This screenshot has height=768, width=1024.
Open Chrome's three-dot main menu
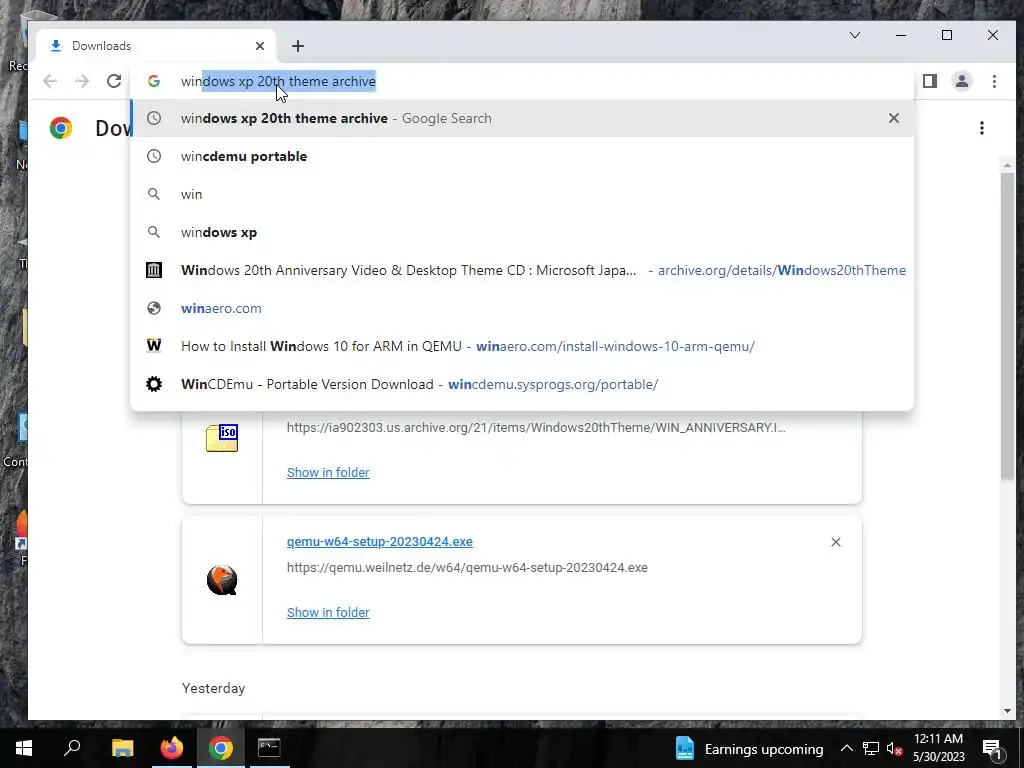tap(994, 81)
